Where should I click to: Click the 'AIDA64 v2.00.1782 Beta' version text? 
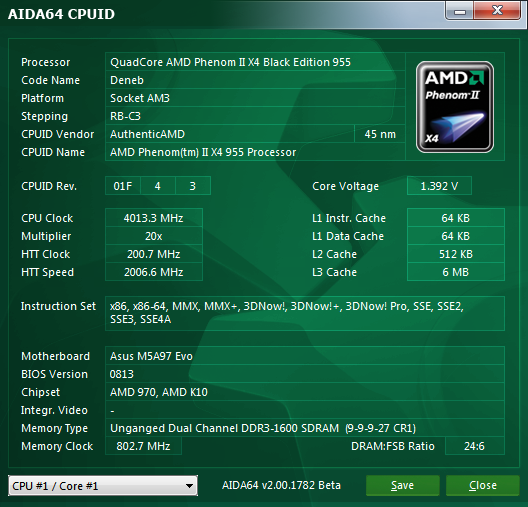click(281, 485)
